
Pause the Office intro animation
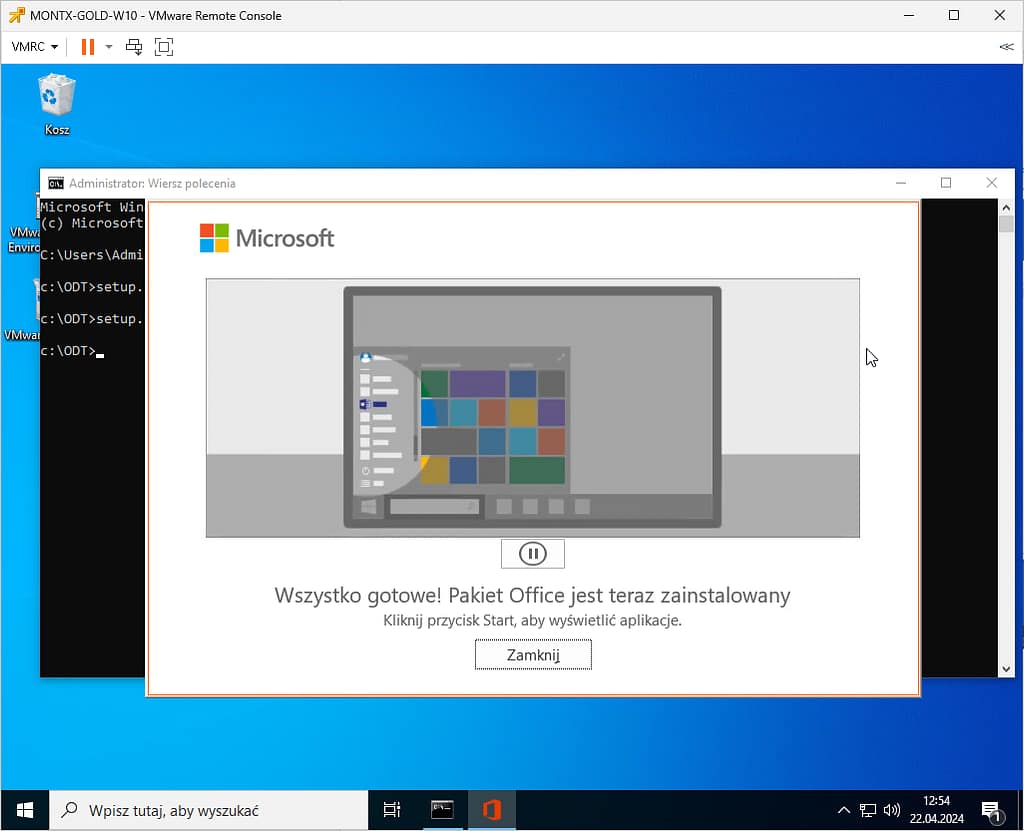533,553
